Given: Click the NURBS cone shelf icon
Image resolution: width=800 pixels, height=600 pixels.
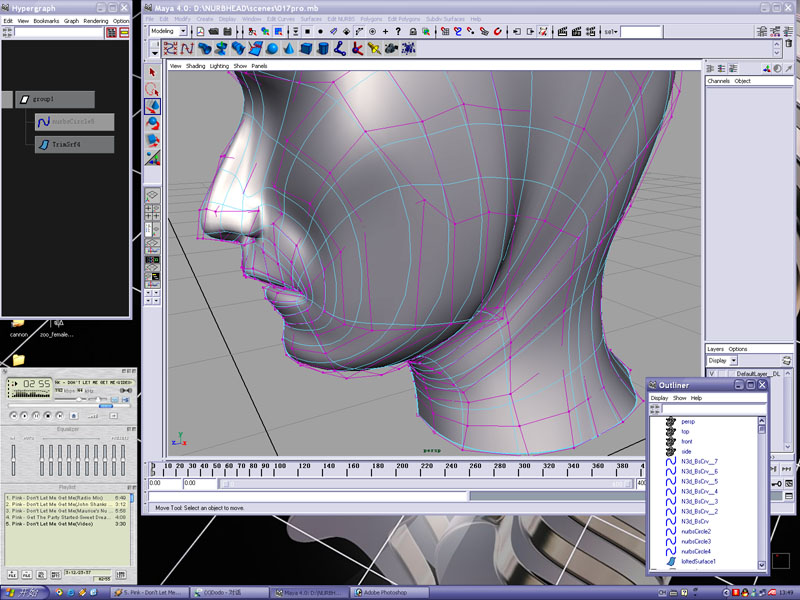Looking at the screenshot, I should click(x=289, y=49).
